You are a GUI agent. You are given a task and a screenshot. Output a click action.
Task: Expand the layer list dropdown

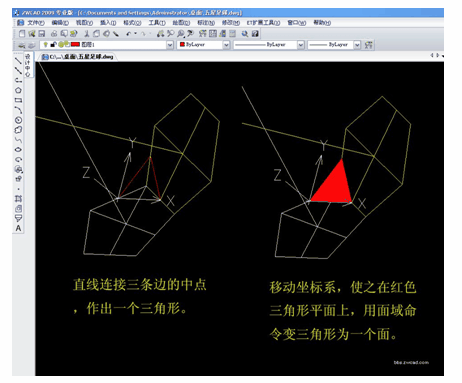coord(170,45)
